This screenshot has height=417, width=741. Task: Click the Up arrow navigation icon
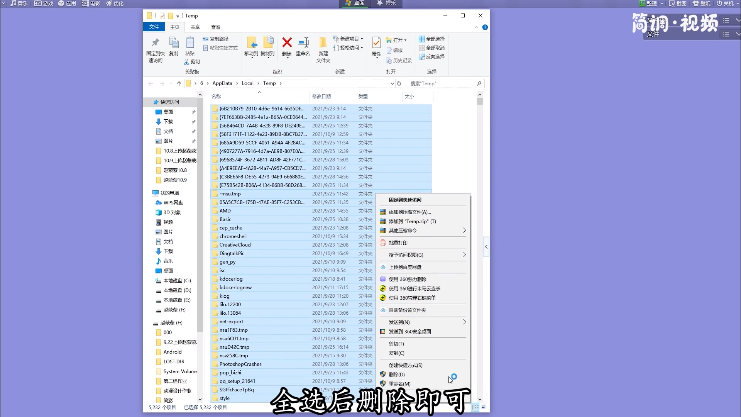pos(178,83)
